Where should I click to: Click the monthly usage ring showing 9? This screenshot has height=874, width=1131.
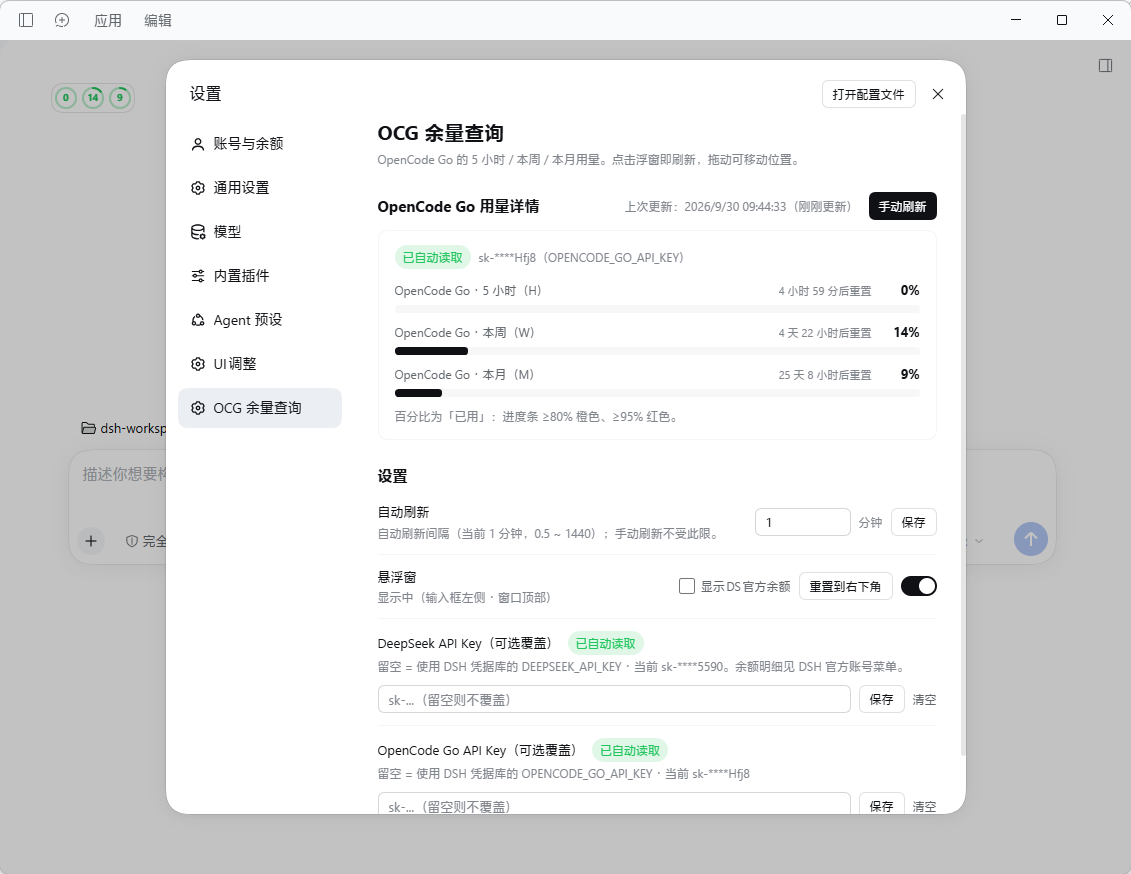click(x=120, y=97)
